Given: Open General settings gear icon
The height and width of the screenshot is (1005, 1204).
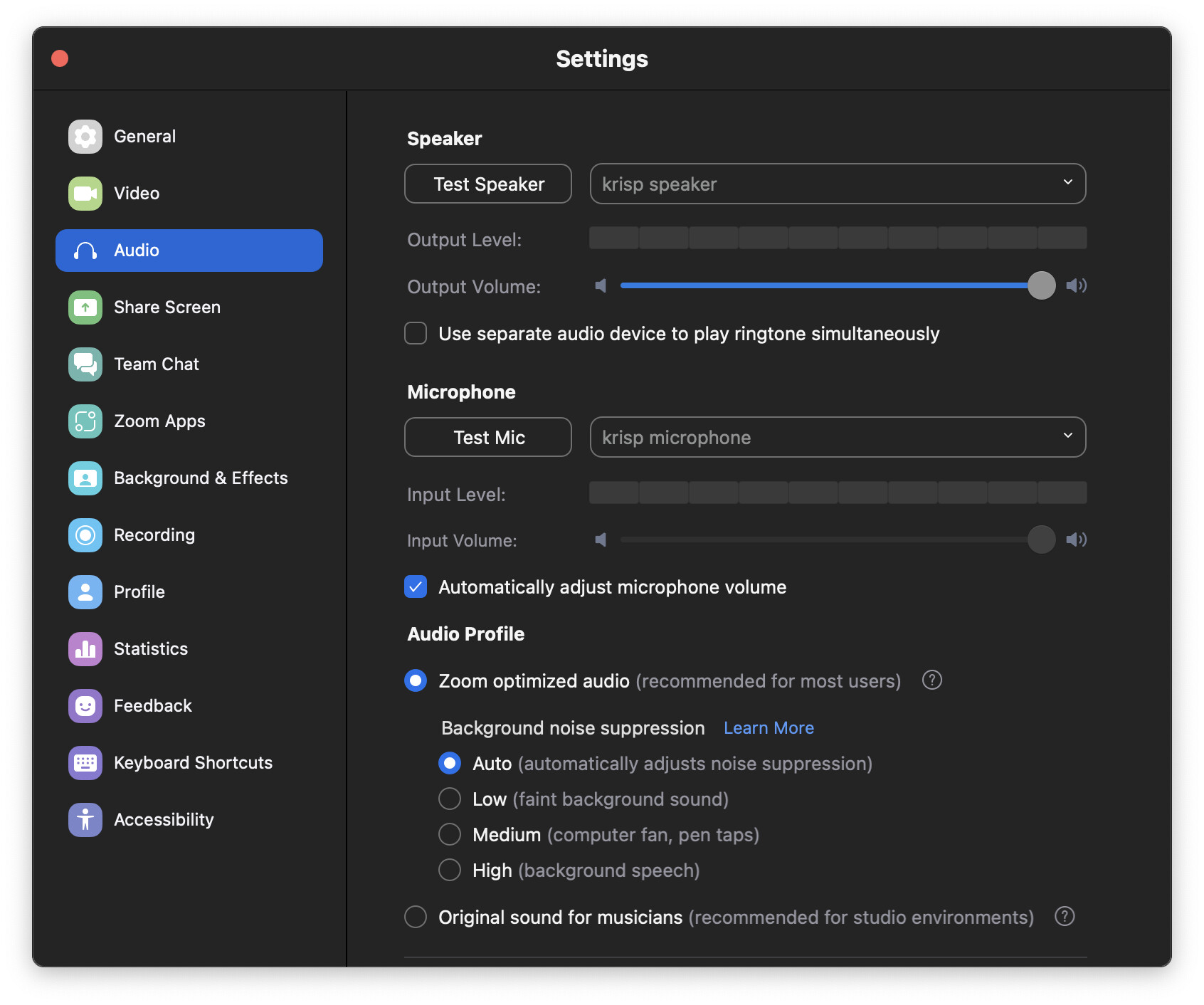Looking at the screenshot, I should pos(85,137).
